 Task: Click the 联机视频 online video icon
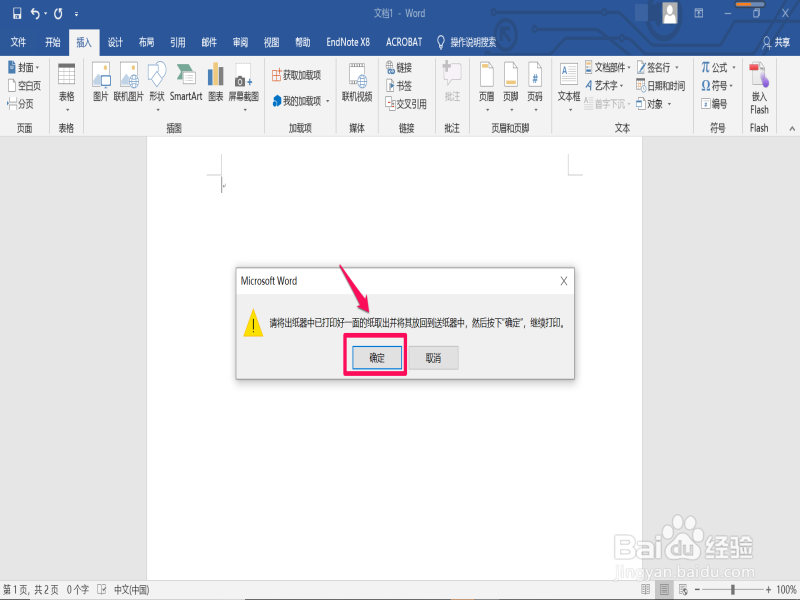(x=357, y=82)
